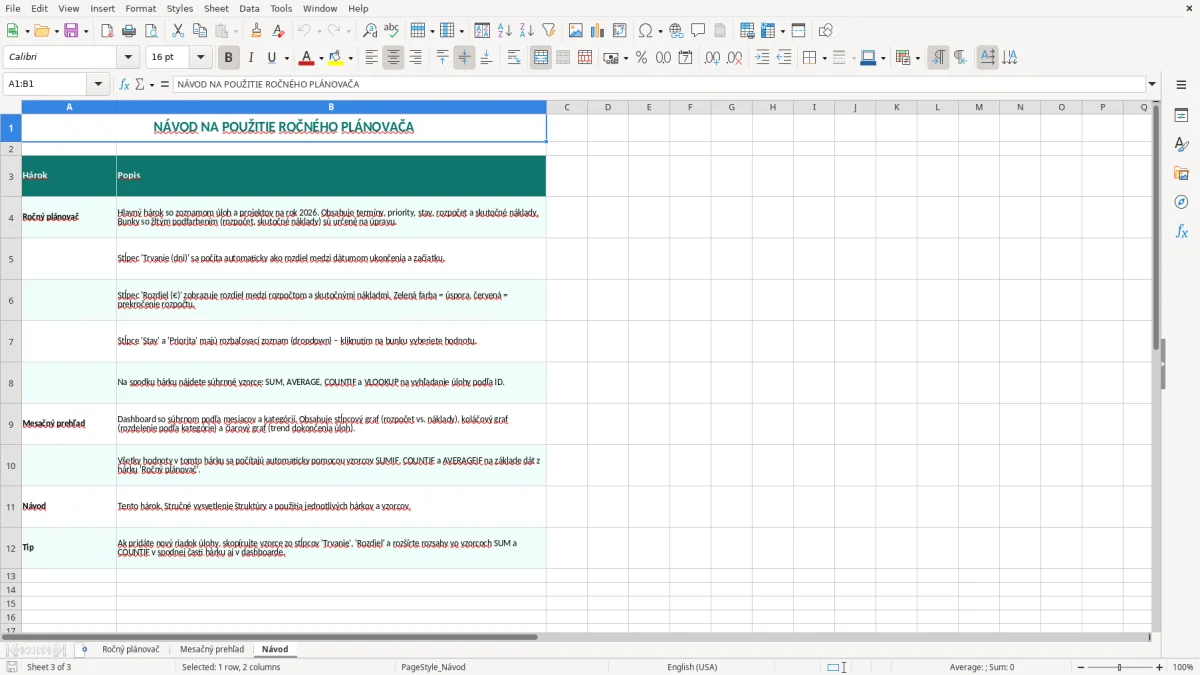Open the sidebar Gallery icon
The width and height of the screenshot is (1200, 675).
click(1181, 173)
